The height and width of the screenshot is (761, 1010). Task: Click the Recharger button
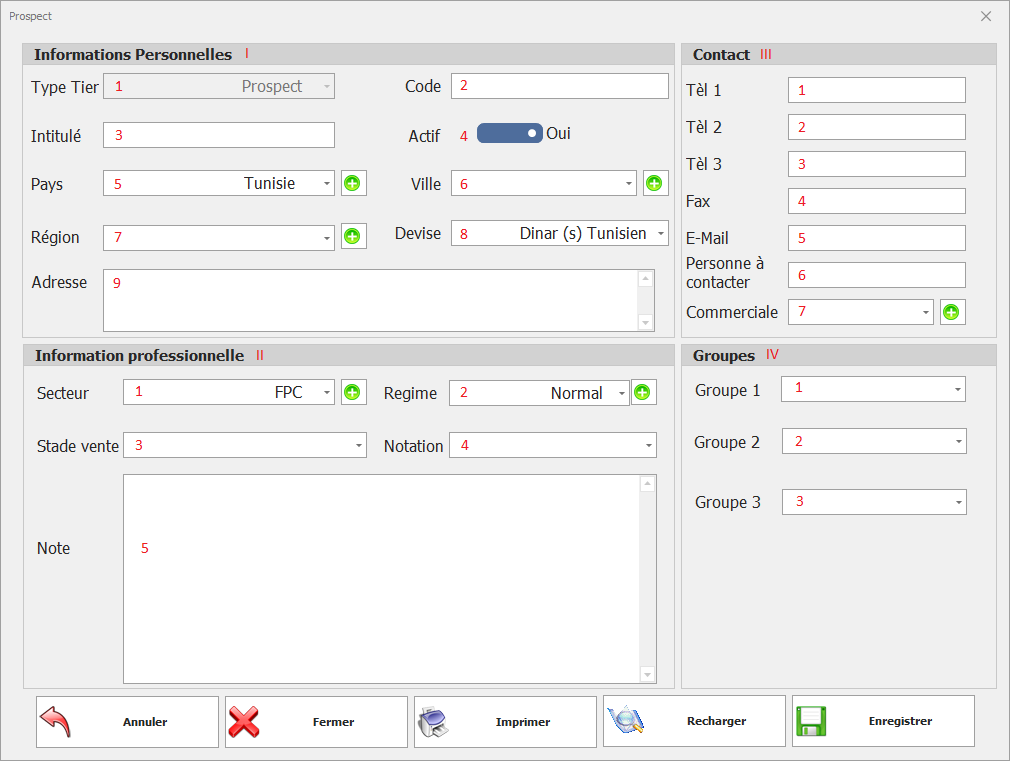694,721
